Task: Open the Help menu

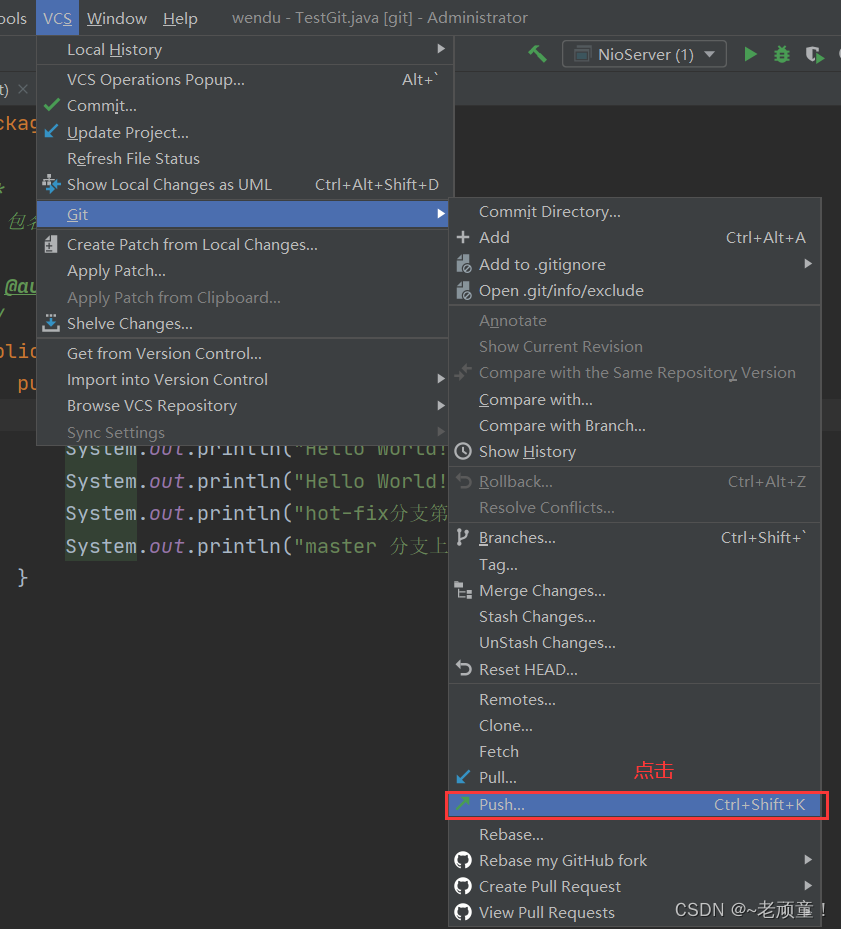Action: coord(180,18)
